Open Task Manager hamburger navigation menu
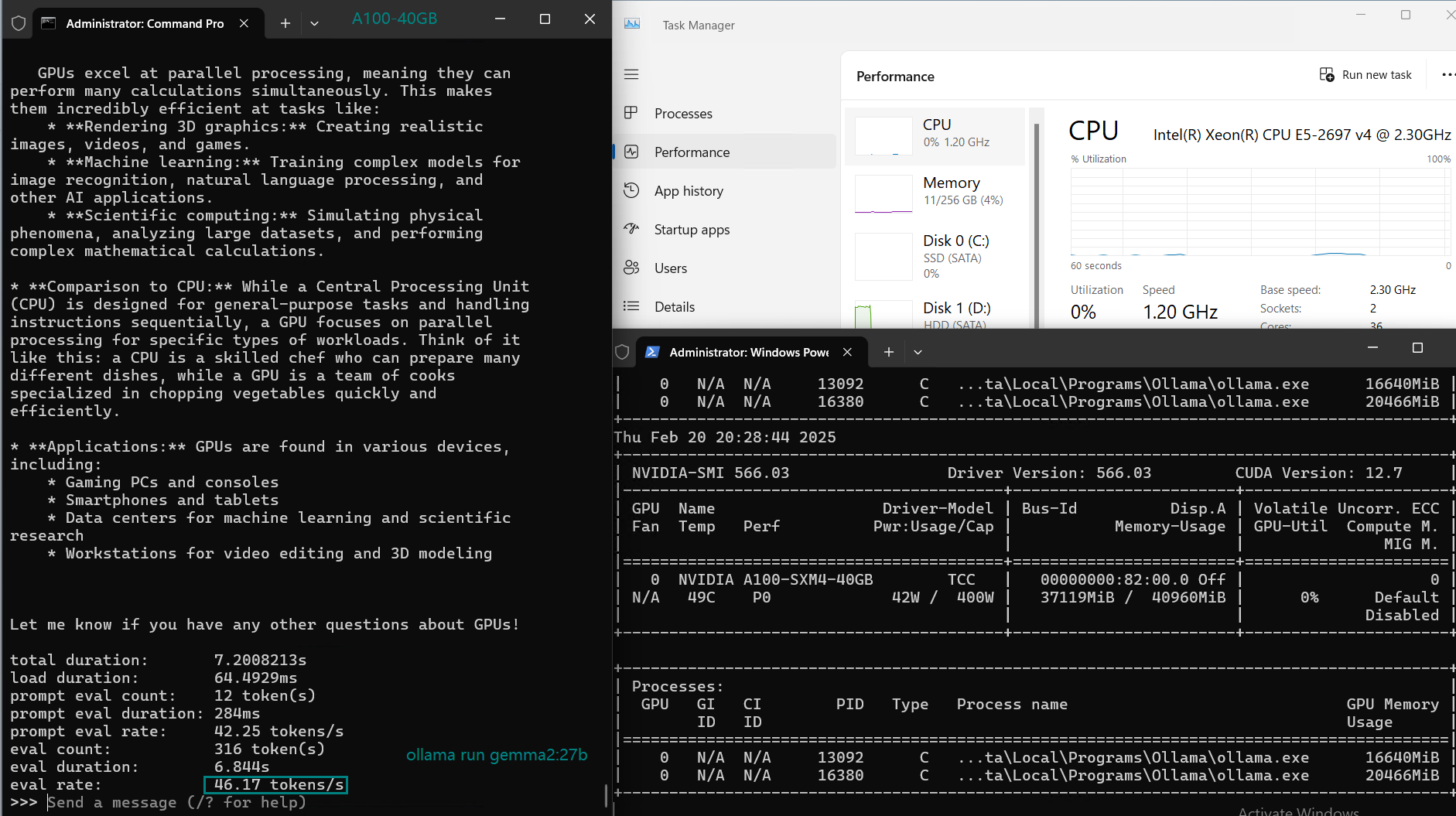The image size is (1456, 816). (631, 74)
